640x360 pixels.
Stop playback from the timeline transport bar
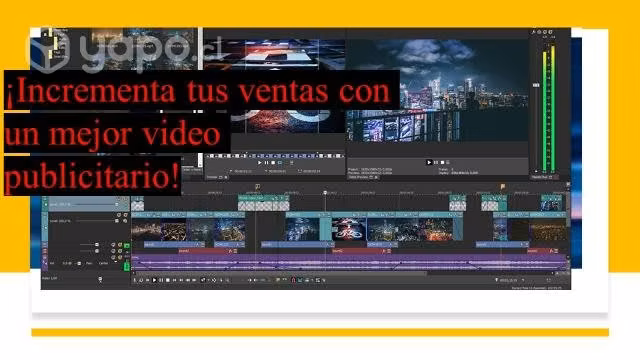tap(168, 280)
